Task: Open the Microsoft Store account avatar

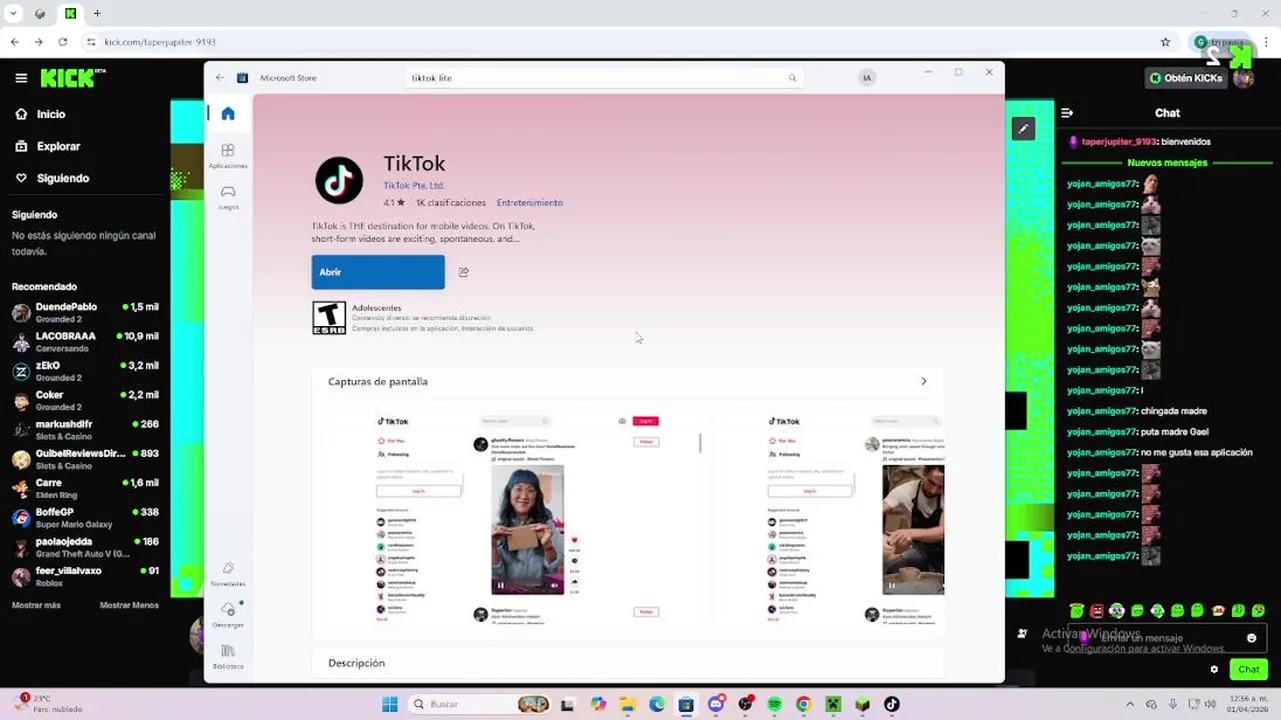Action: 867,77
